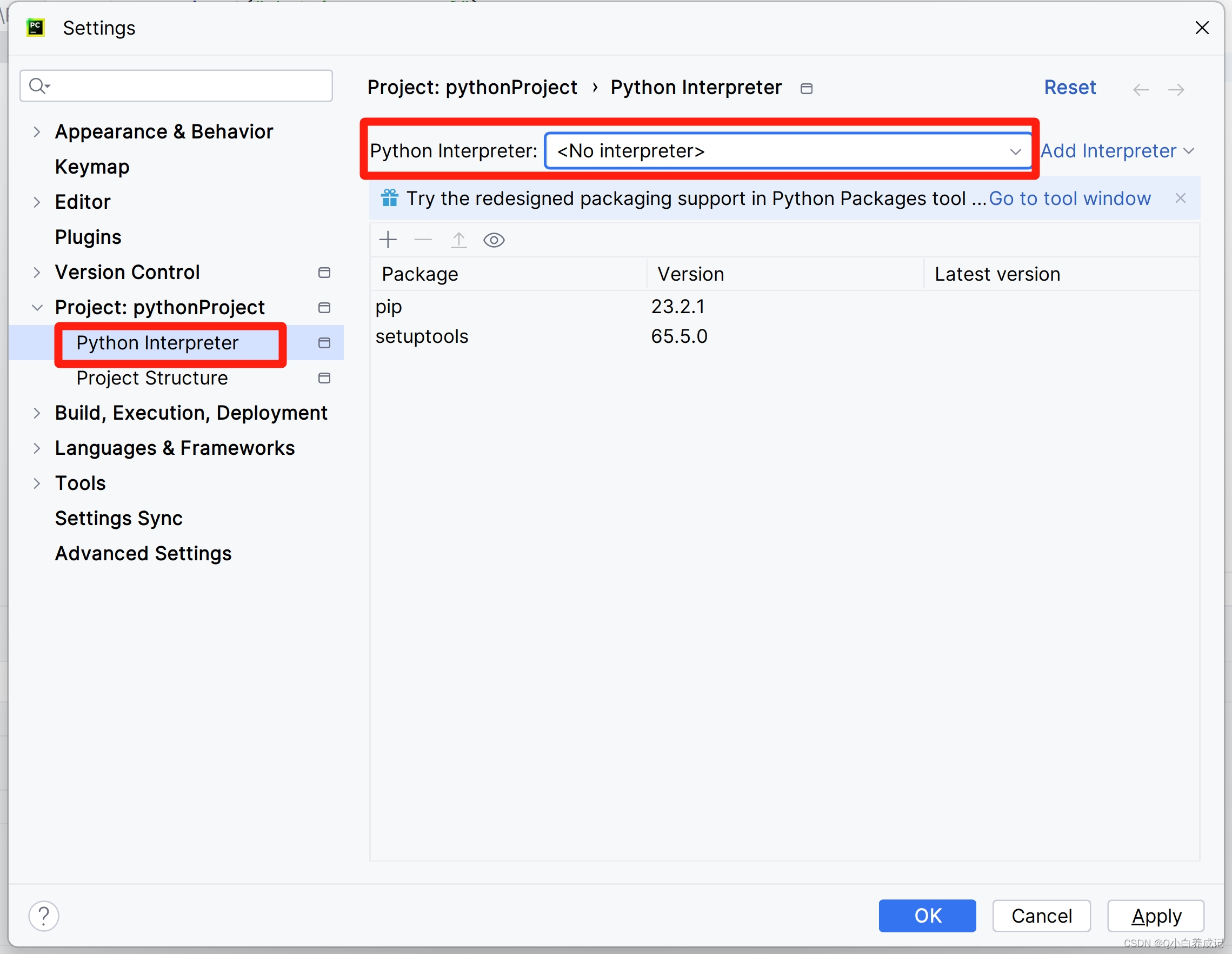The height and width of the screenshot is (954, 1232).
Task: Navigate forward using the right arrow icon
Action: [x=1177, y=89]
